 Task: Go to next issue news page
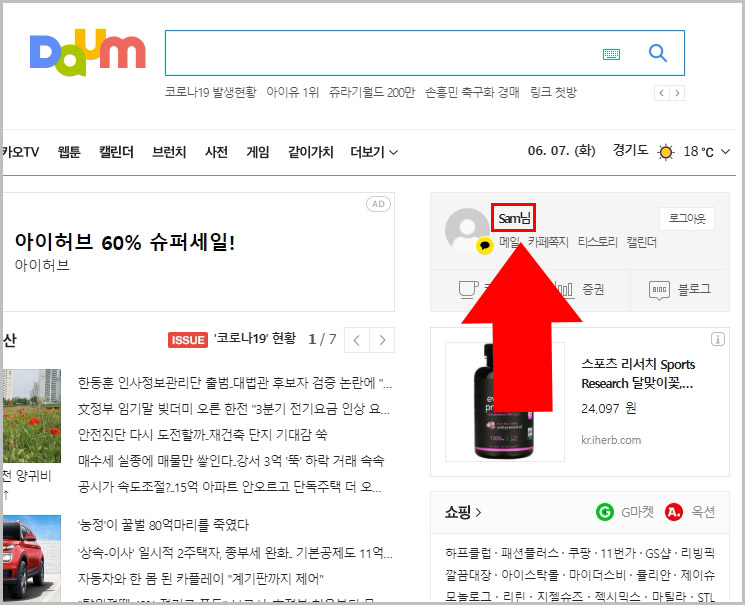[x=382, y=340]
